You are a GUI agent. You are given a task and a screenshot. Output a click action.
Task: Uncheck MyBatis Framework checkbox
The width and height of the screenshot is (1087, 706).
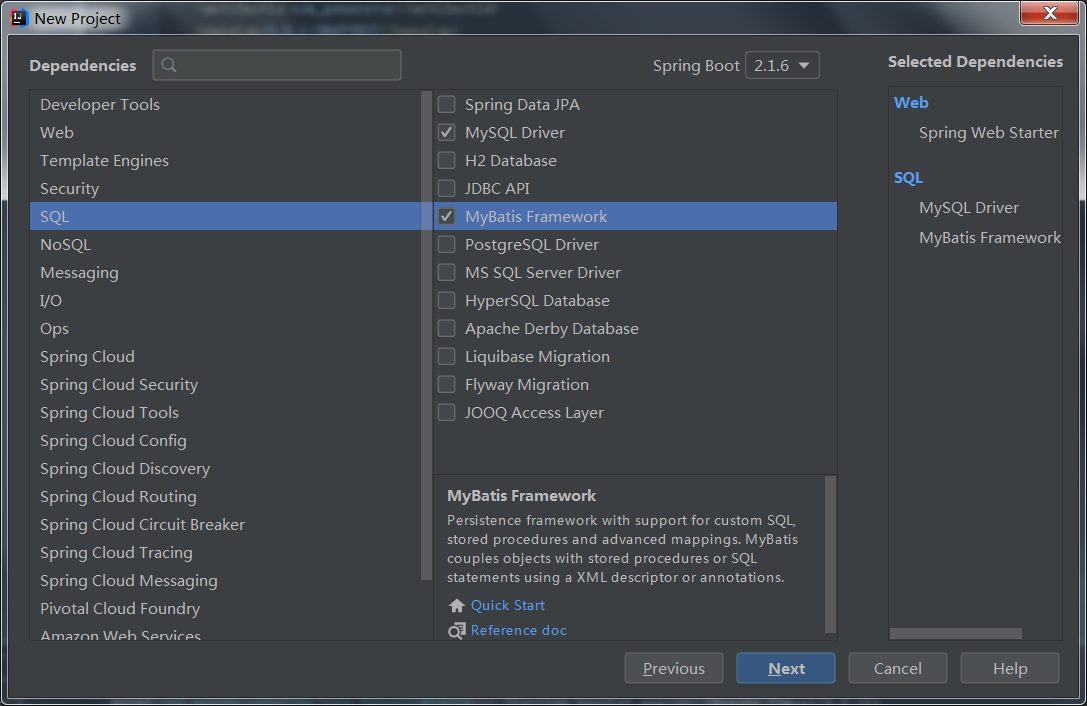pos(446,216)
